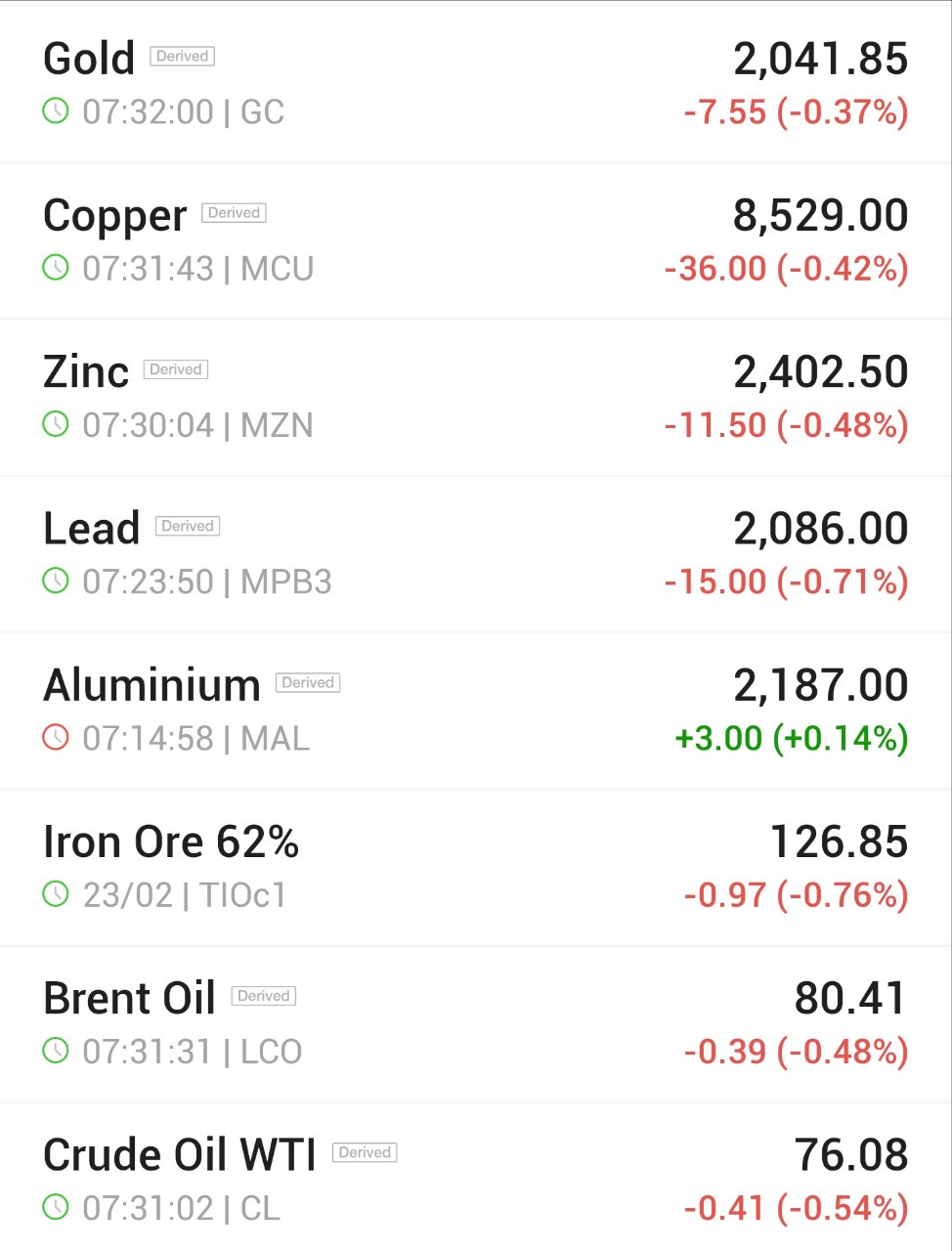Click the Derived badge next to Zinc

coord(176,369)
